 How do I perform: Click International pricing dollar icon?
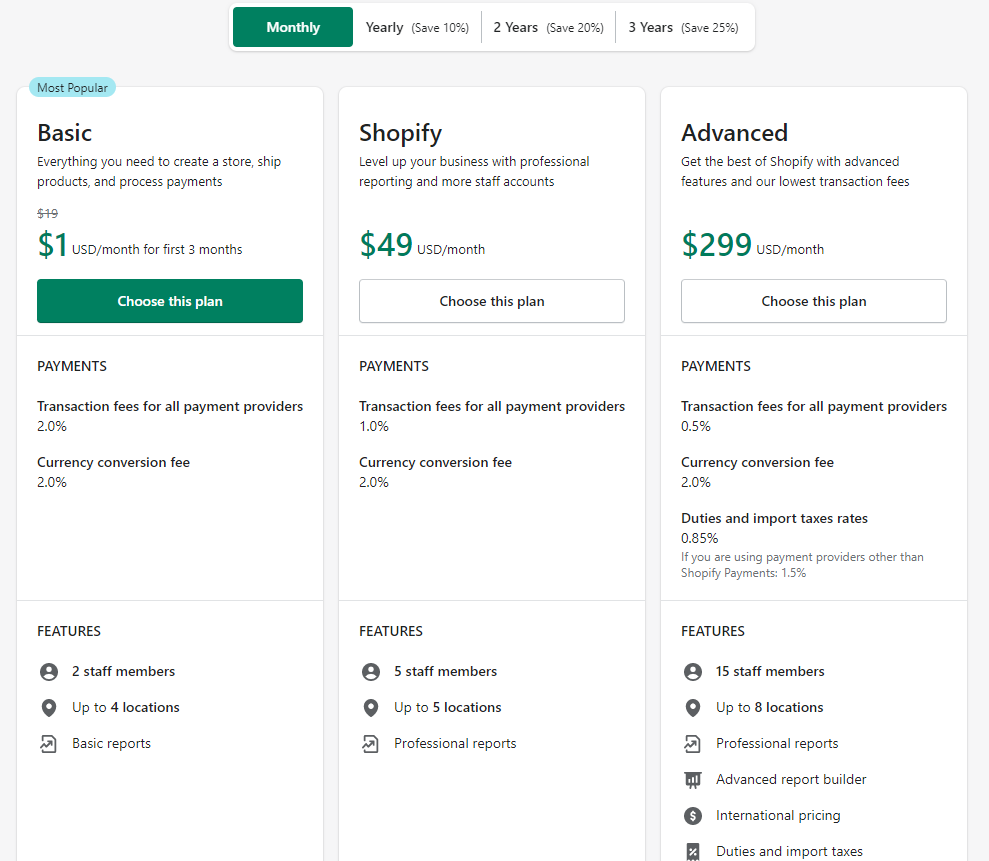[x=692, y=816]
